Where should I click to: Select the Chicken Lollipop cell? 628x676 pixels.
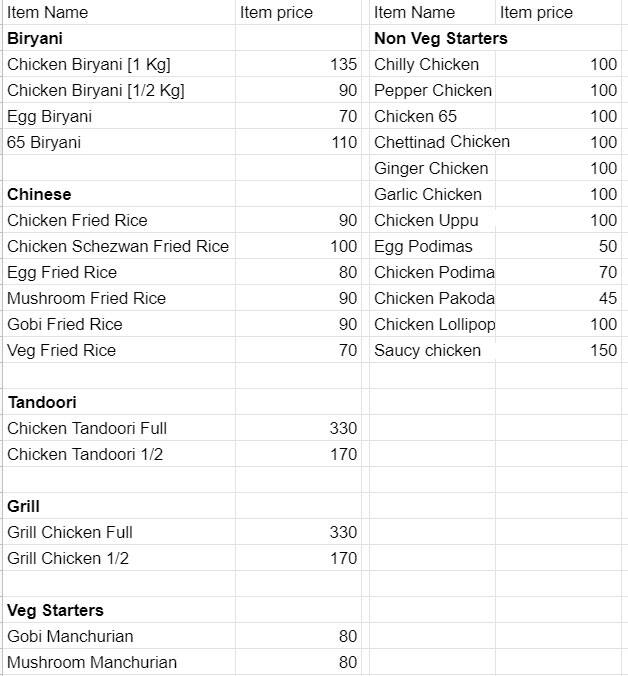point(434,324)
